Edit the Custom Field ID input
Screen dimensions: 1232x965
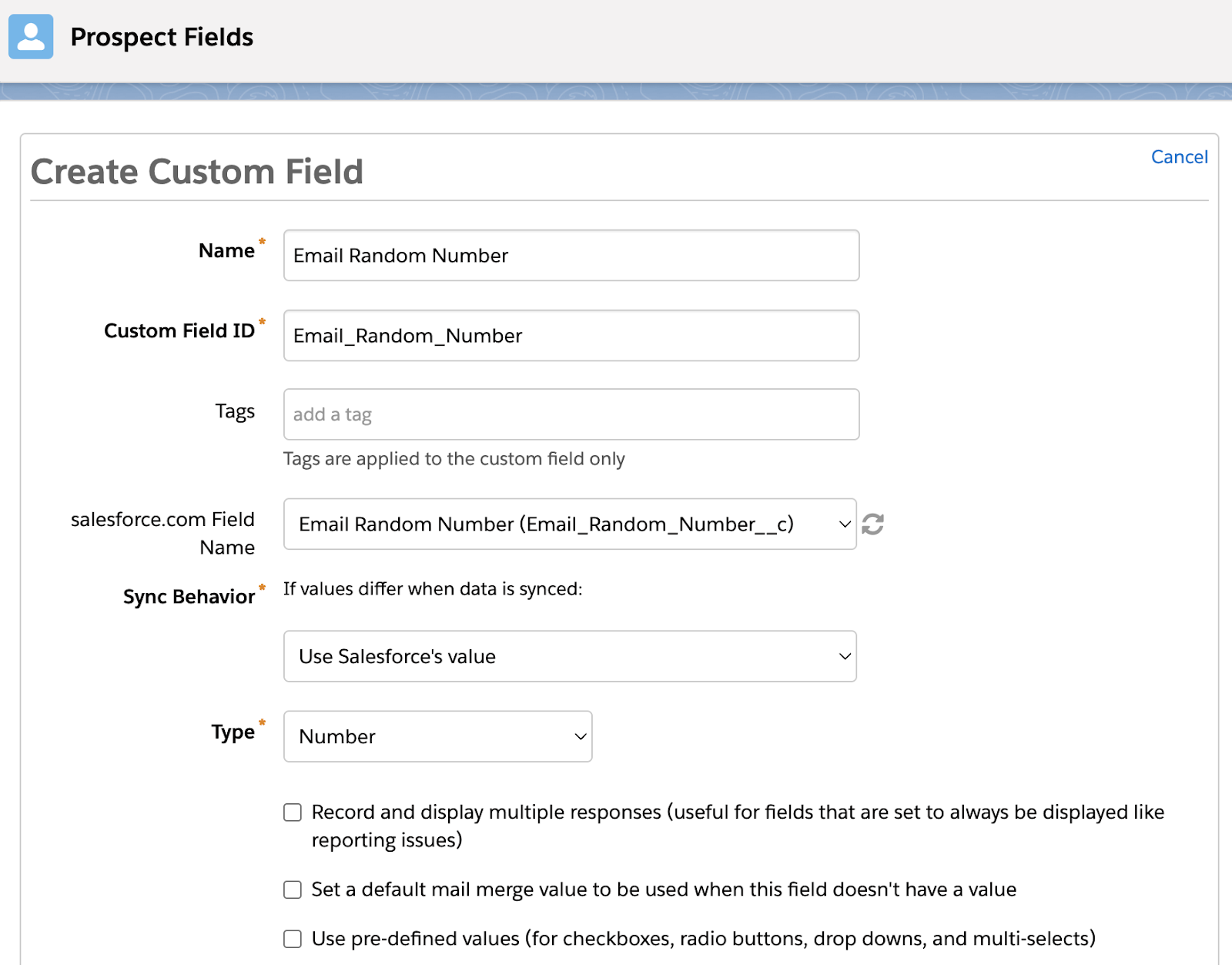pyautogui.click(x=571, y=336)
